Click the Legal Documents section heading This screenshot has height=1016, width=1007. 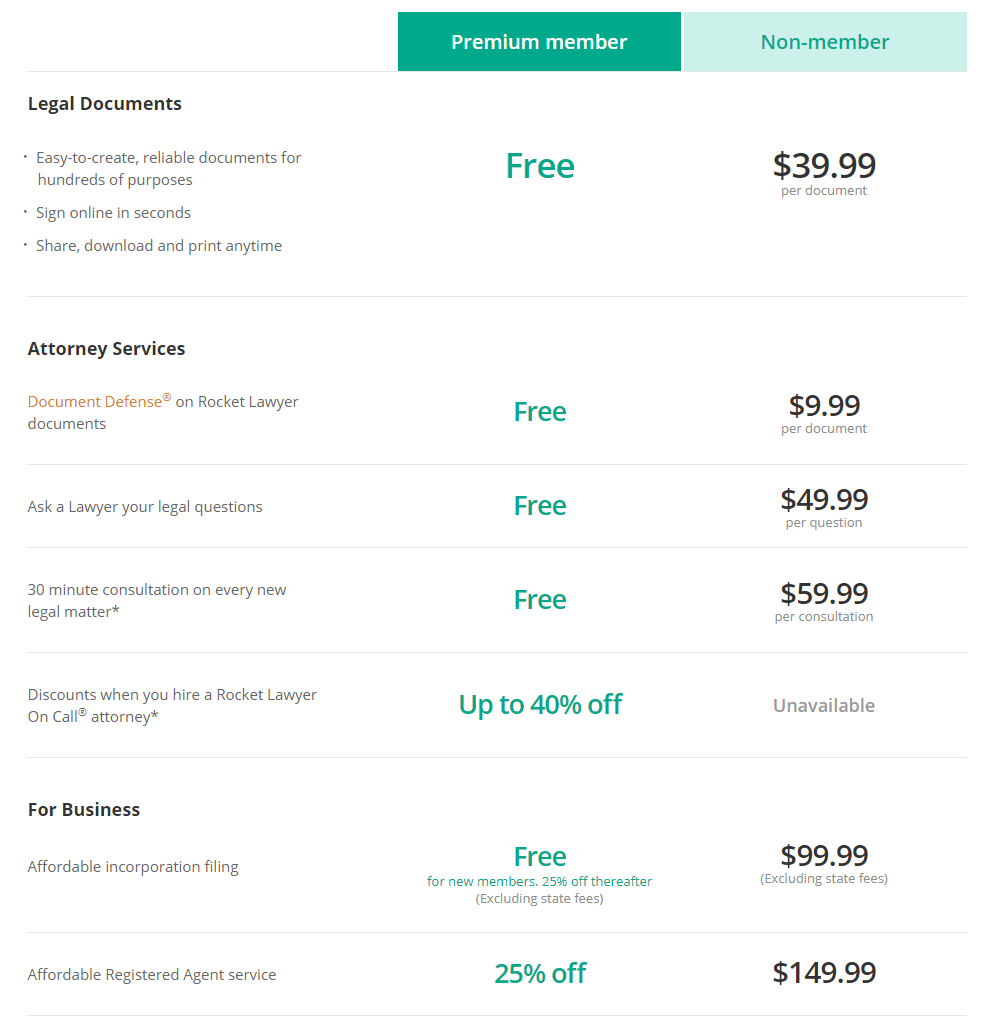pos(104,104)
